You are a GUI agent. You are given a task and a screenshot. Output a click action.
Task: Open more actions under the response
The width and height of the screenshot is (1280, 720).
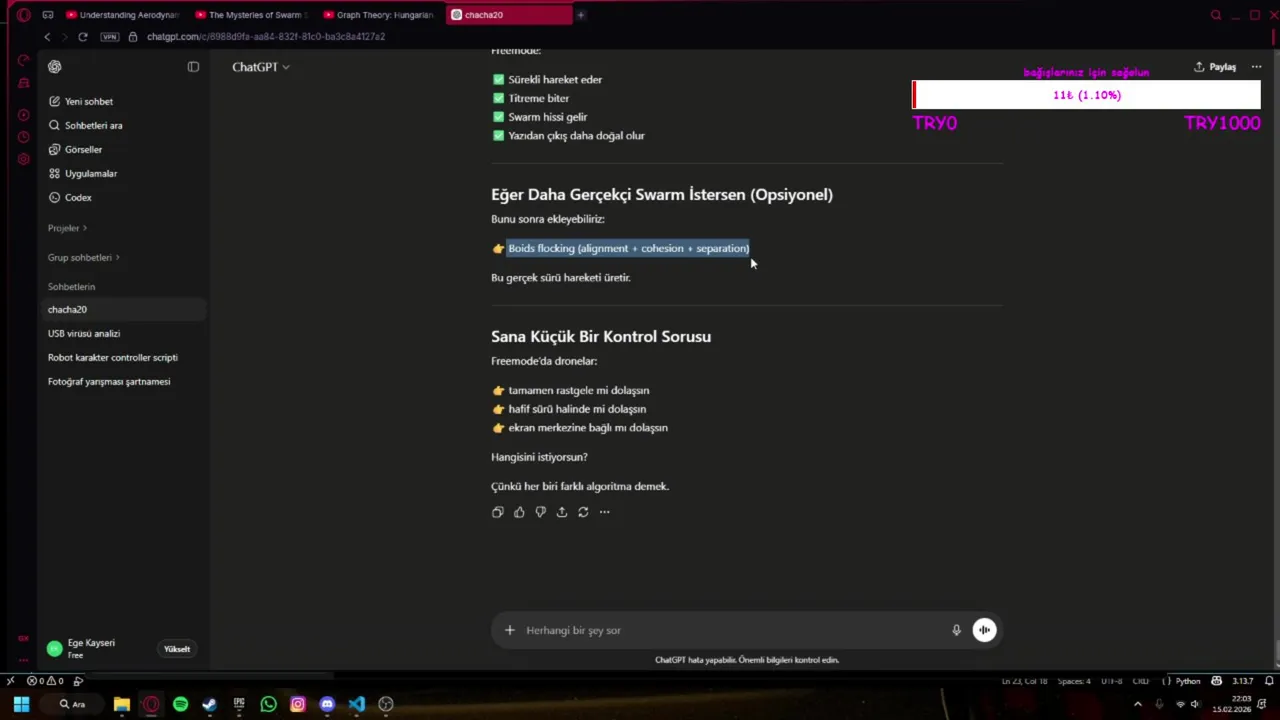604,512
